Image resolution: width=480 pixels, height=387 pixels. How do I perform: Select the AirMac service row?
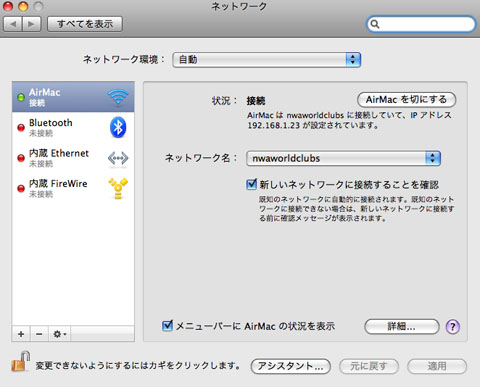tap(73, 97)
